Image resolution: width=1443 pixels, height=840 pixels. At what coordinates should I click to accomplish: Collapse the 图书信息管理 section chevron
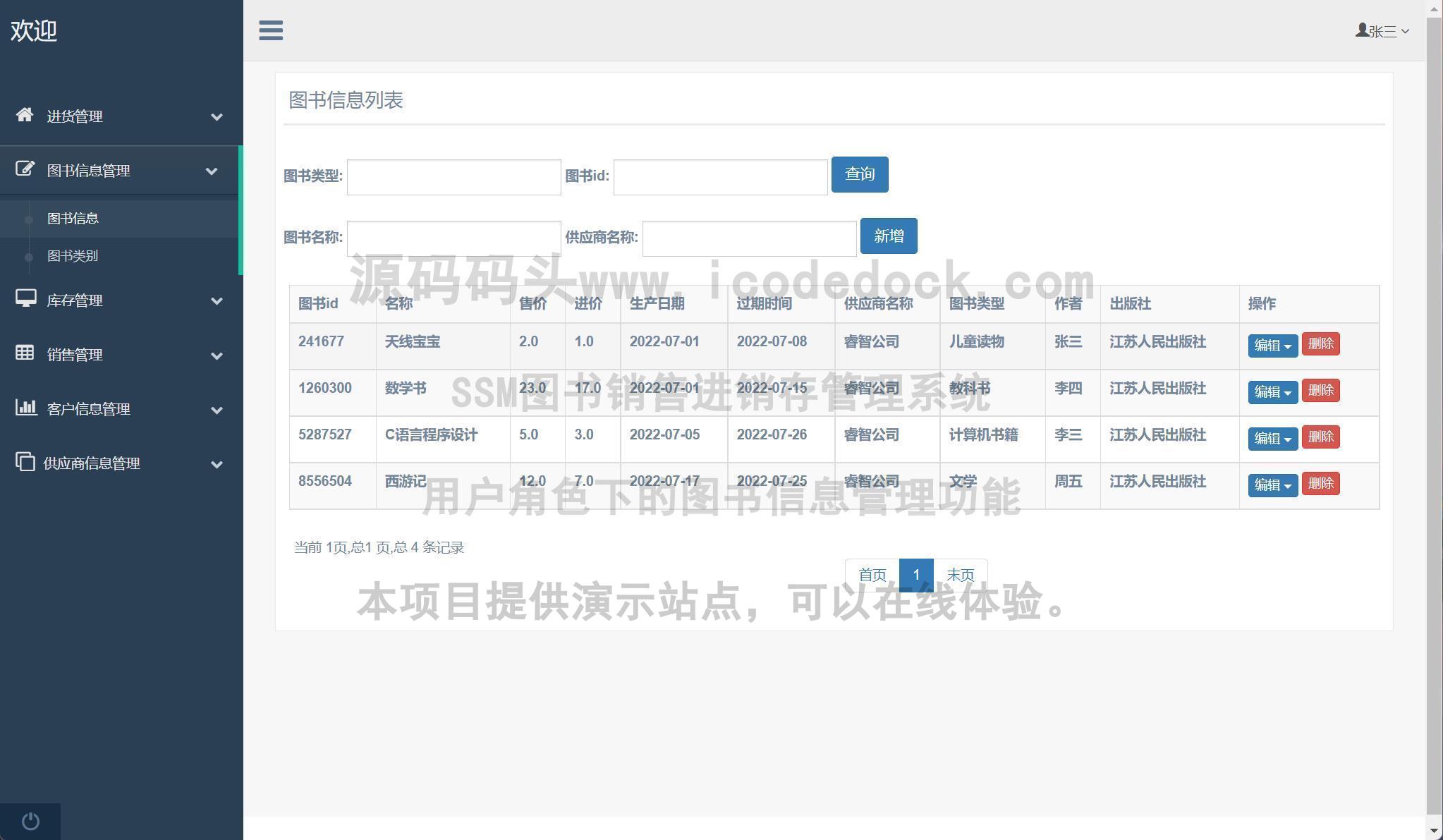click(x=212, y=171)
